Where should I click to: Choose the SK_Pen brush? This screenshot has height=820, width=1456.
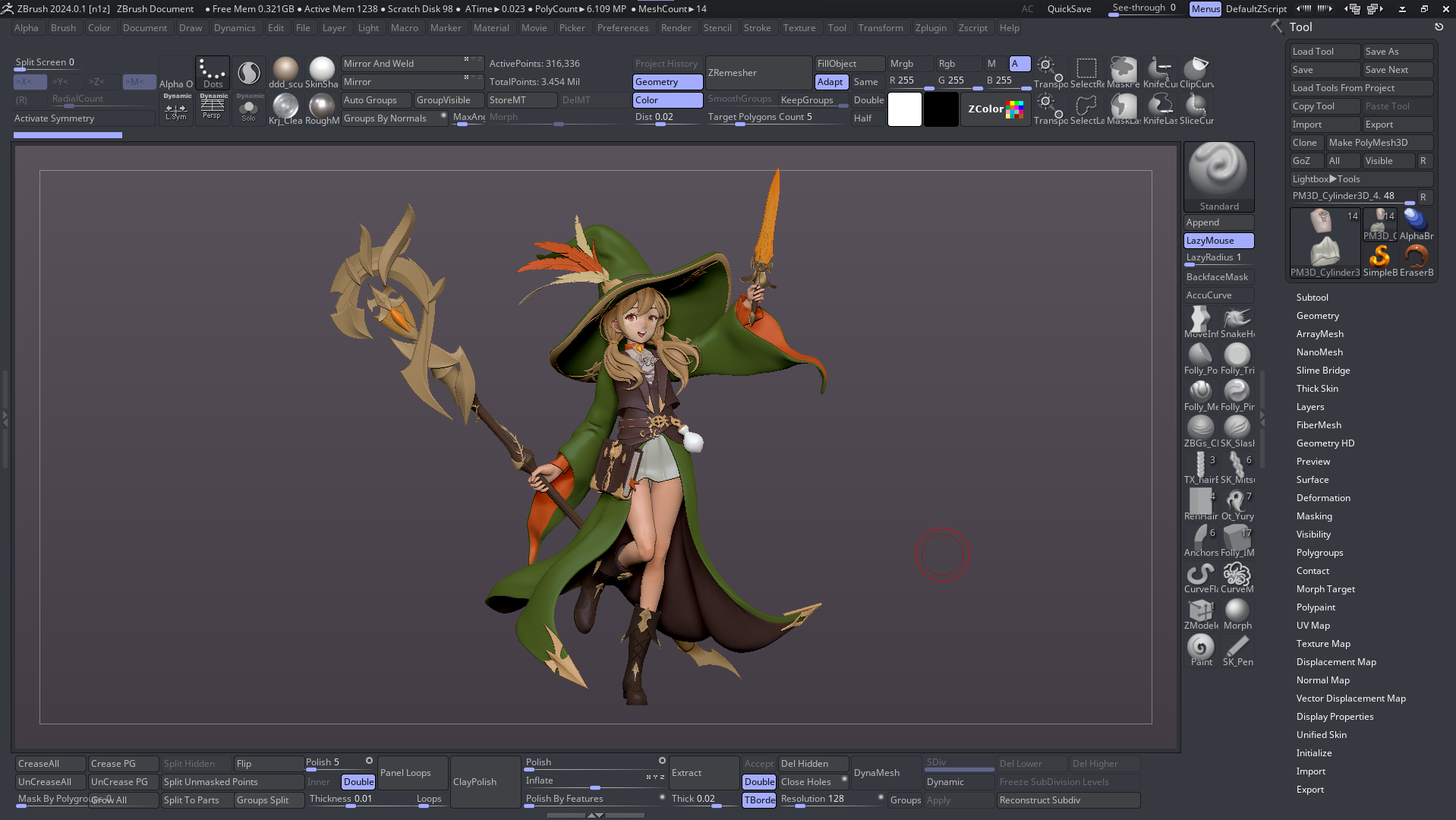point(1237,648)
